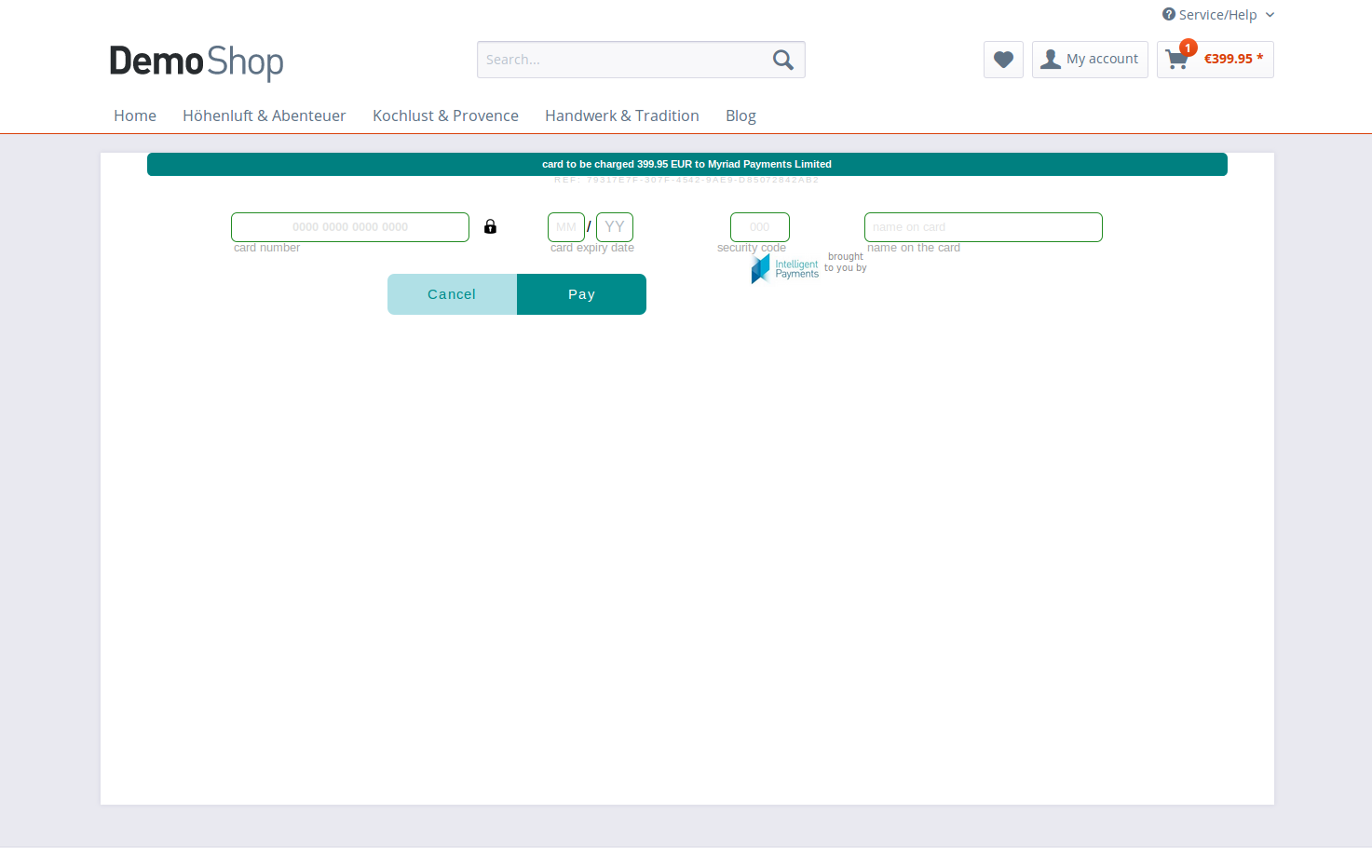Click the Intelligent Payments logo
1372x868 pixels.
point(785,269)
